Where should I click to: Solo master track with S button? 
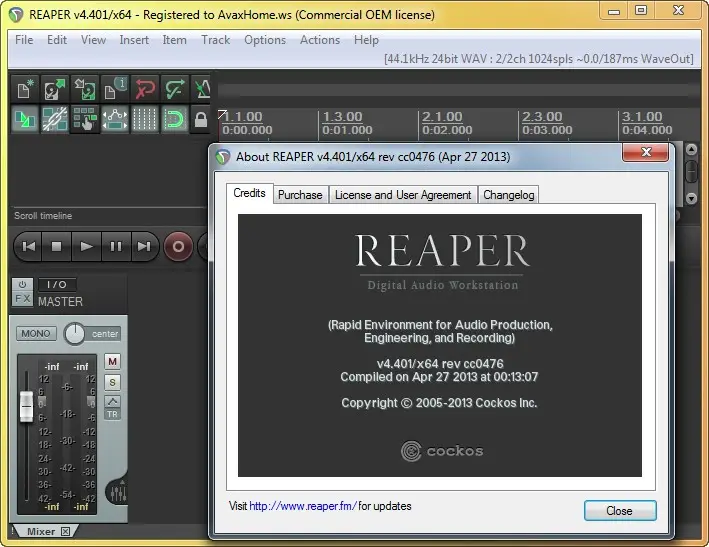click(113, 382)
